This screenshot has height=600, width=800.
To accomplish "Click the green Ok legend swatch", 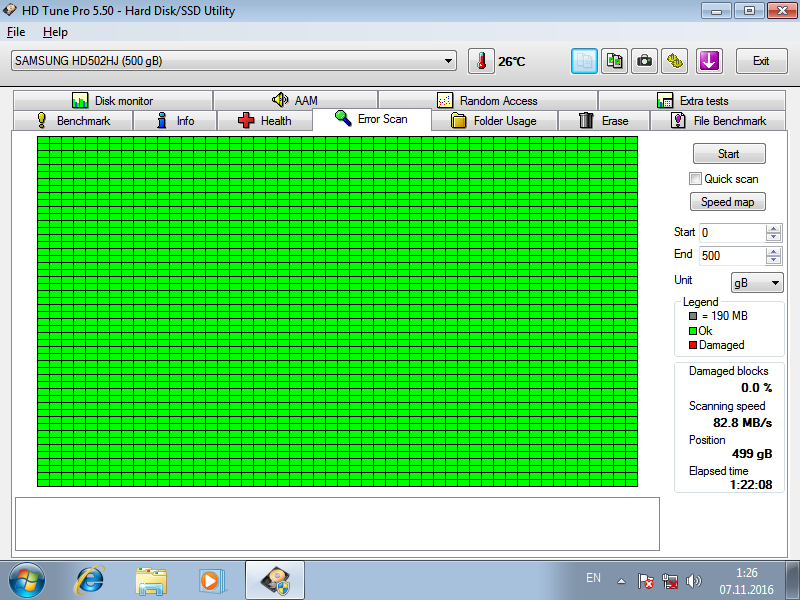I will 693,331.
